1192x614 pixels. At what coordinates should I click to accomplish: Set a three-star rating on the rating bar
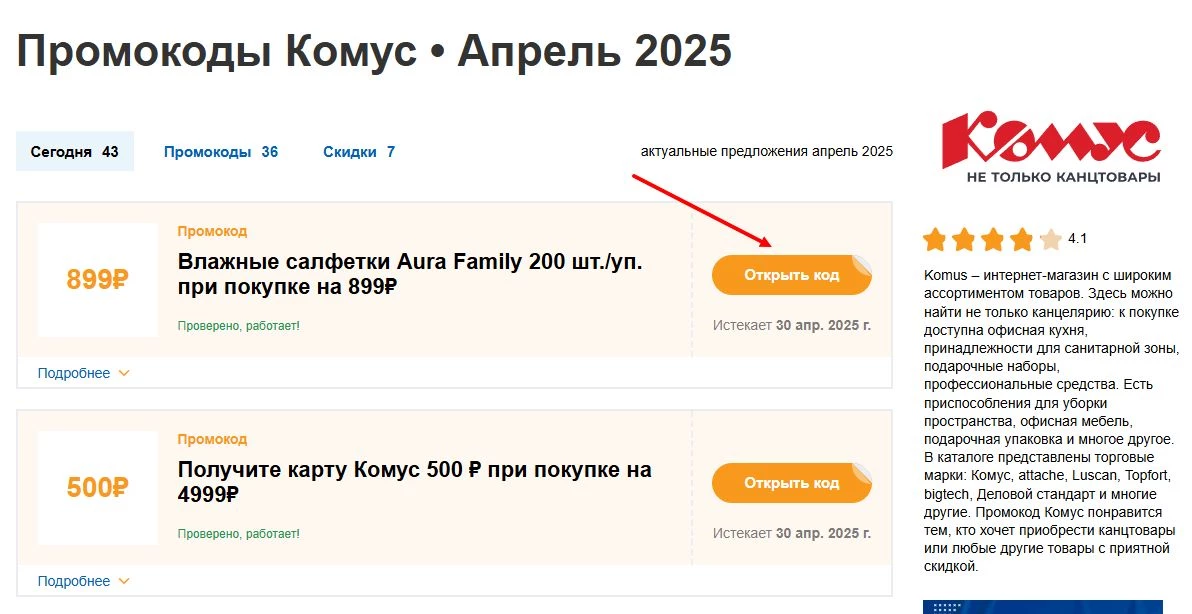click(991, 239)
